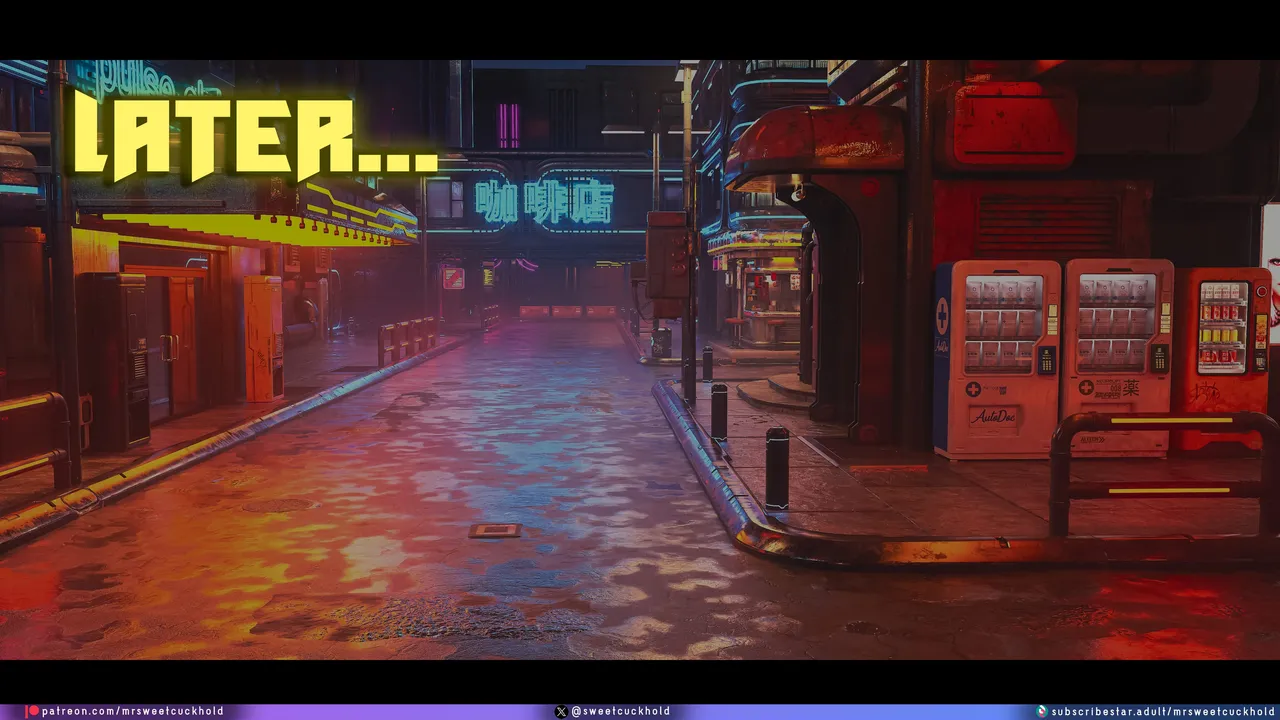
Task: Click the AutoDoc vending machine
Action: tap(995, 358)
